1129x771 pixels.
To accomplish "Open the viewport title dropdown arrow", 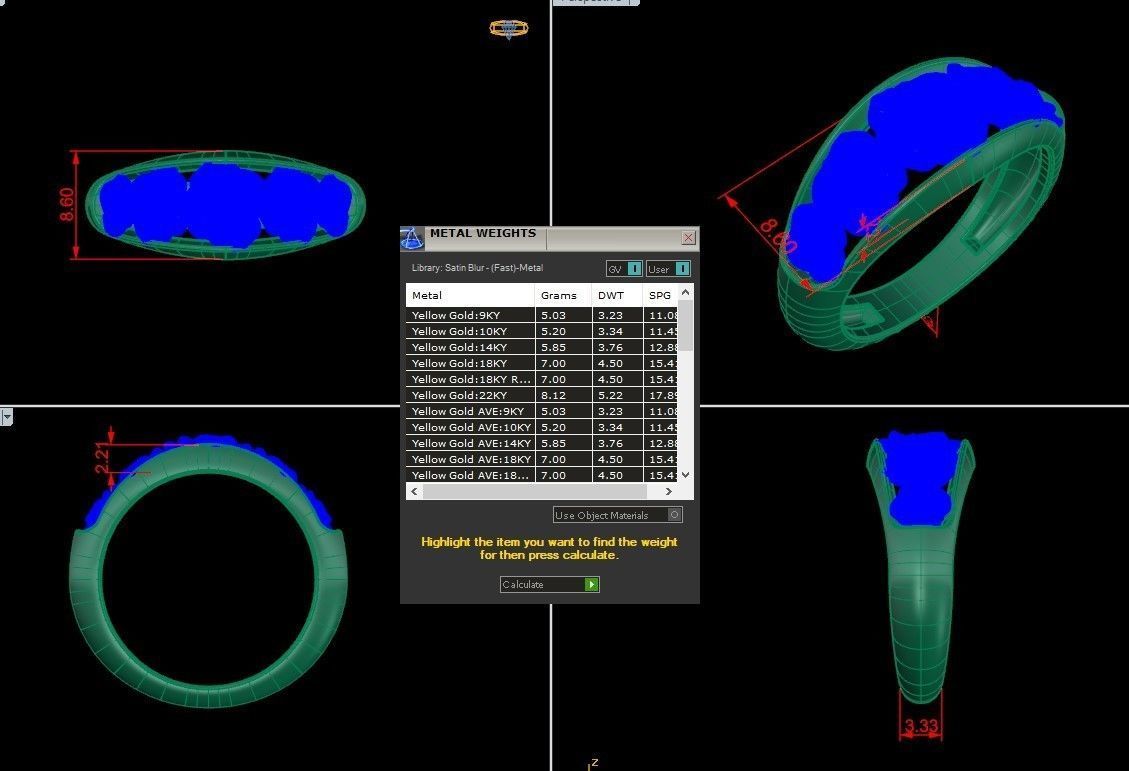I will [6, 417].
